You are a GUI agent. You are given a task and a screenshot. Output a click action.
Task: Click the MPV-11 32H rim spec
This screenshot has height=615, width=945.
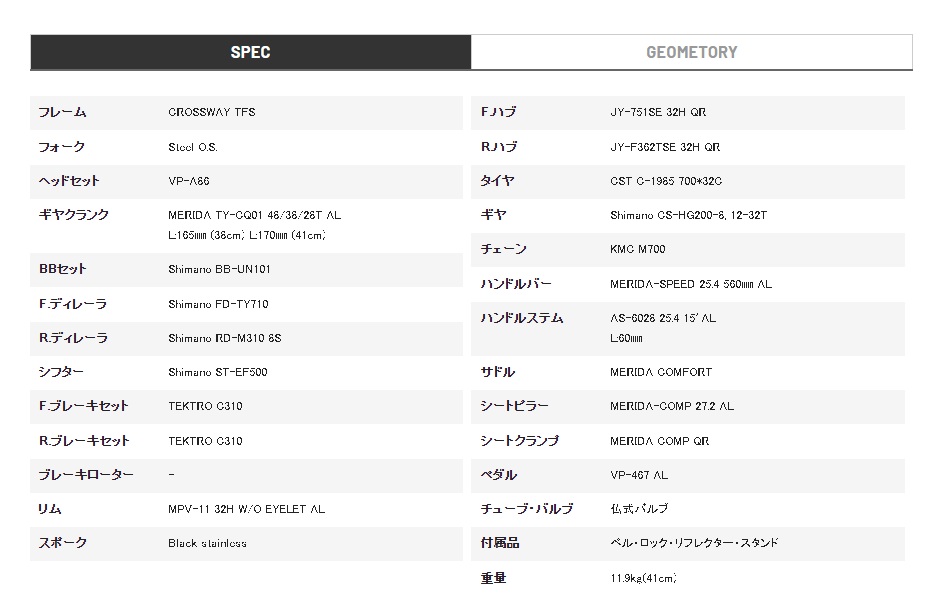pos(246,509)
